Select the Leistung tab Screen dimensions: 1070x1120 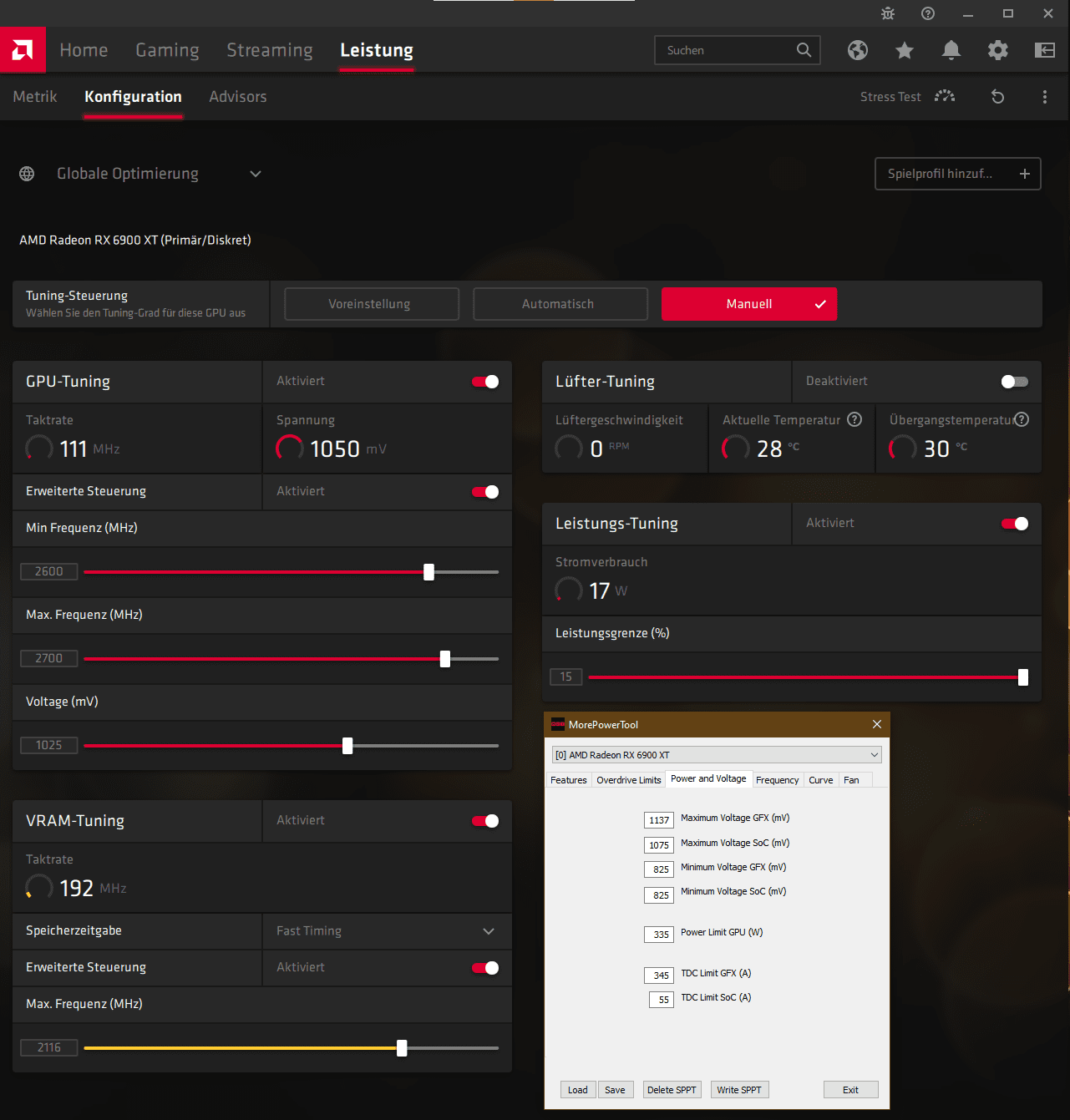[377, 50]
